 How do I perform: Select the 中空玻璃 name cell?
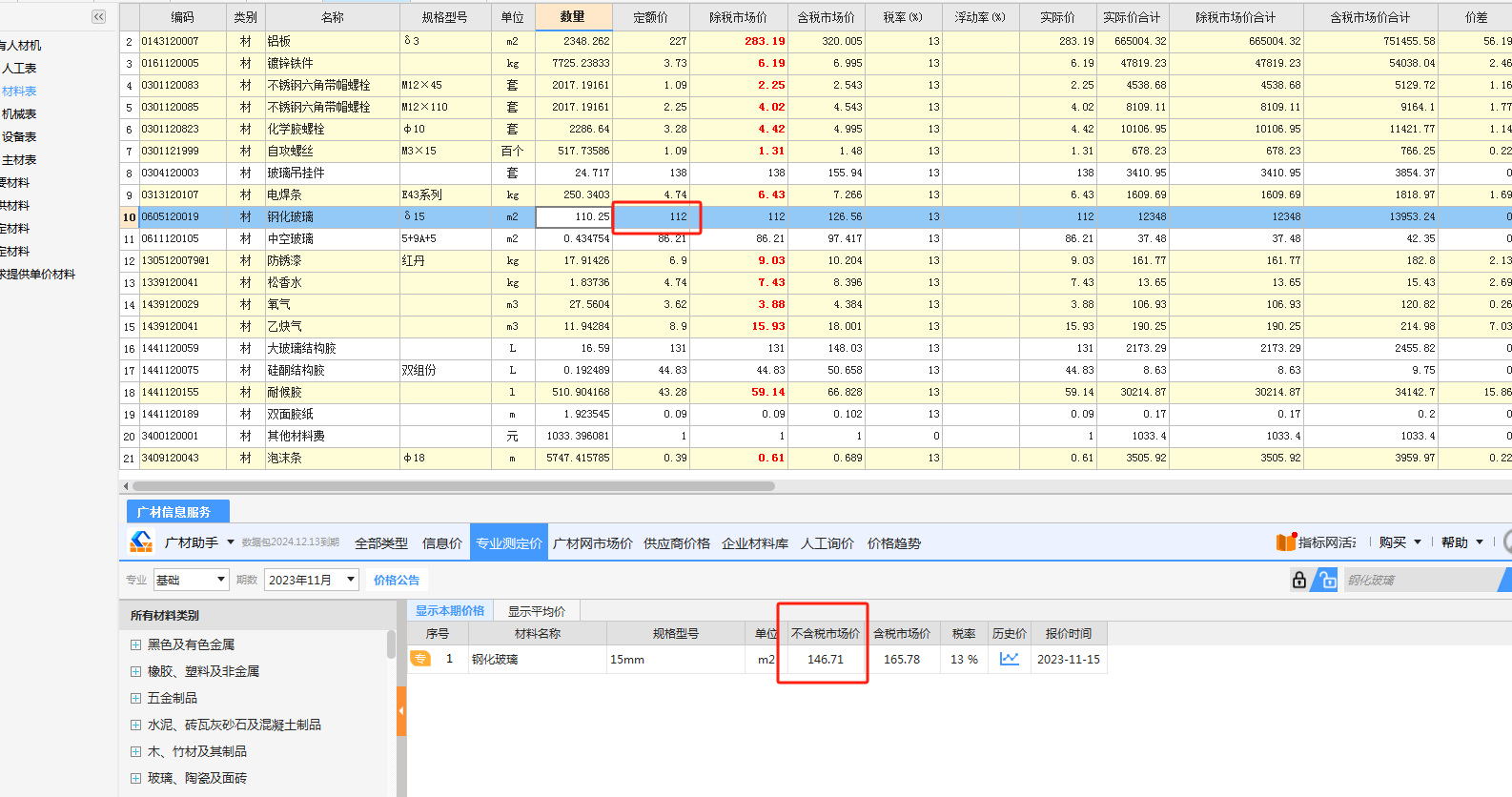[332, 238]
